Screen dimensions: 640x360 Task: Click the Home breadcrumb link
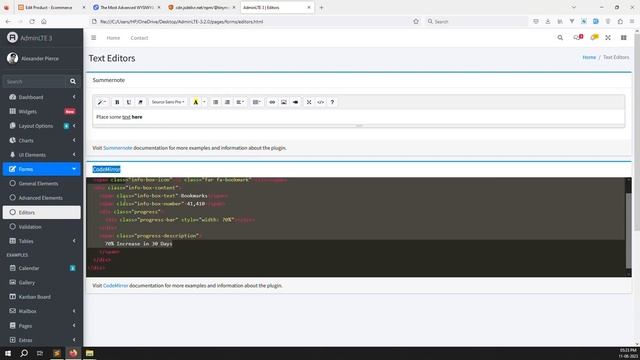coord(589,57)
